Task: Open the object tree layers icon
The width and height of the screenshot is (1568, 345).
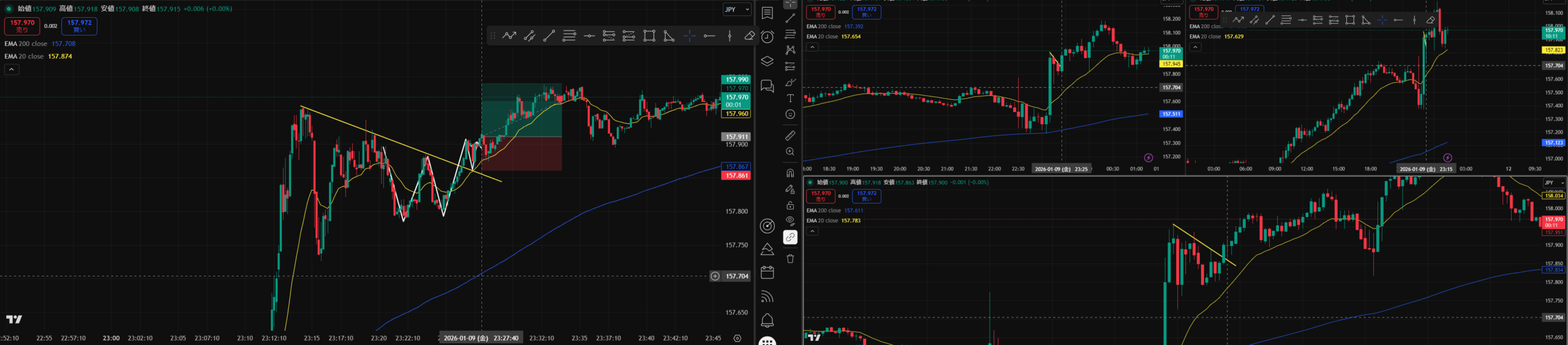Action: (767, 61)
